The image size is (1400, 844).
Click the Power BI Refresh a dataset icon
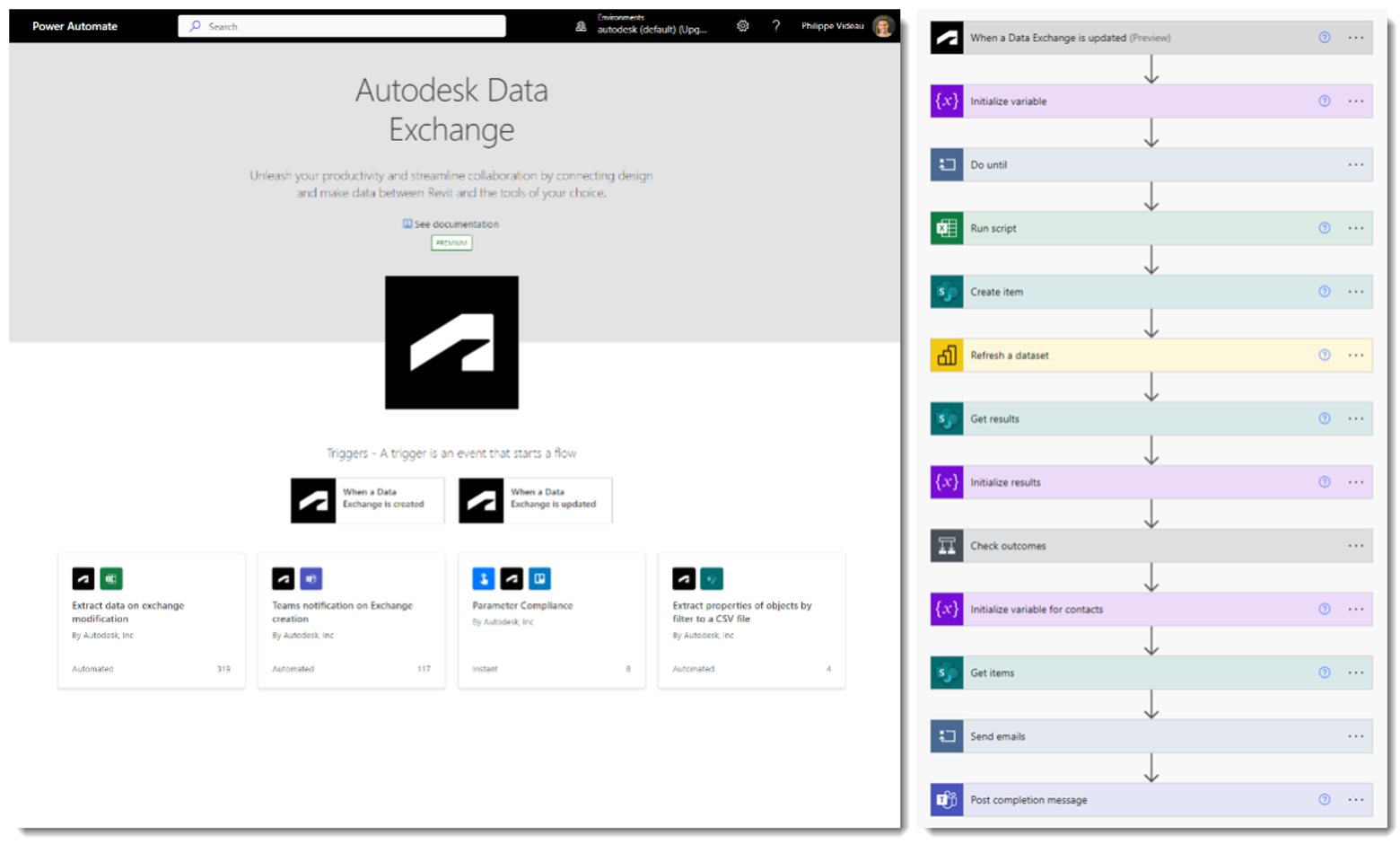947,356
